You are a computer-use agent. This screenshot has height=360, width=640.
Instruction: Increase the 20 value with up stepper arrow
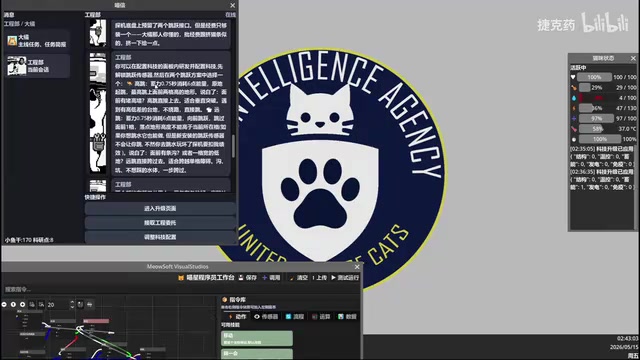click(x=72, y=302)
